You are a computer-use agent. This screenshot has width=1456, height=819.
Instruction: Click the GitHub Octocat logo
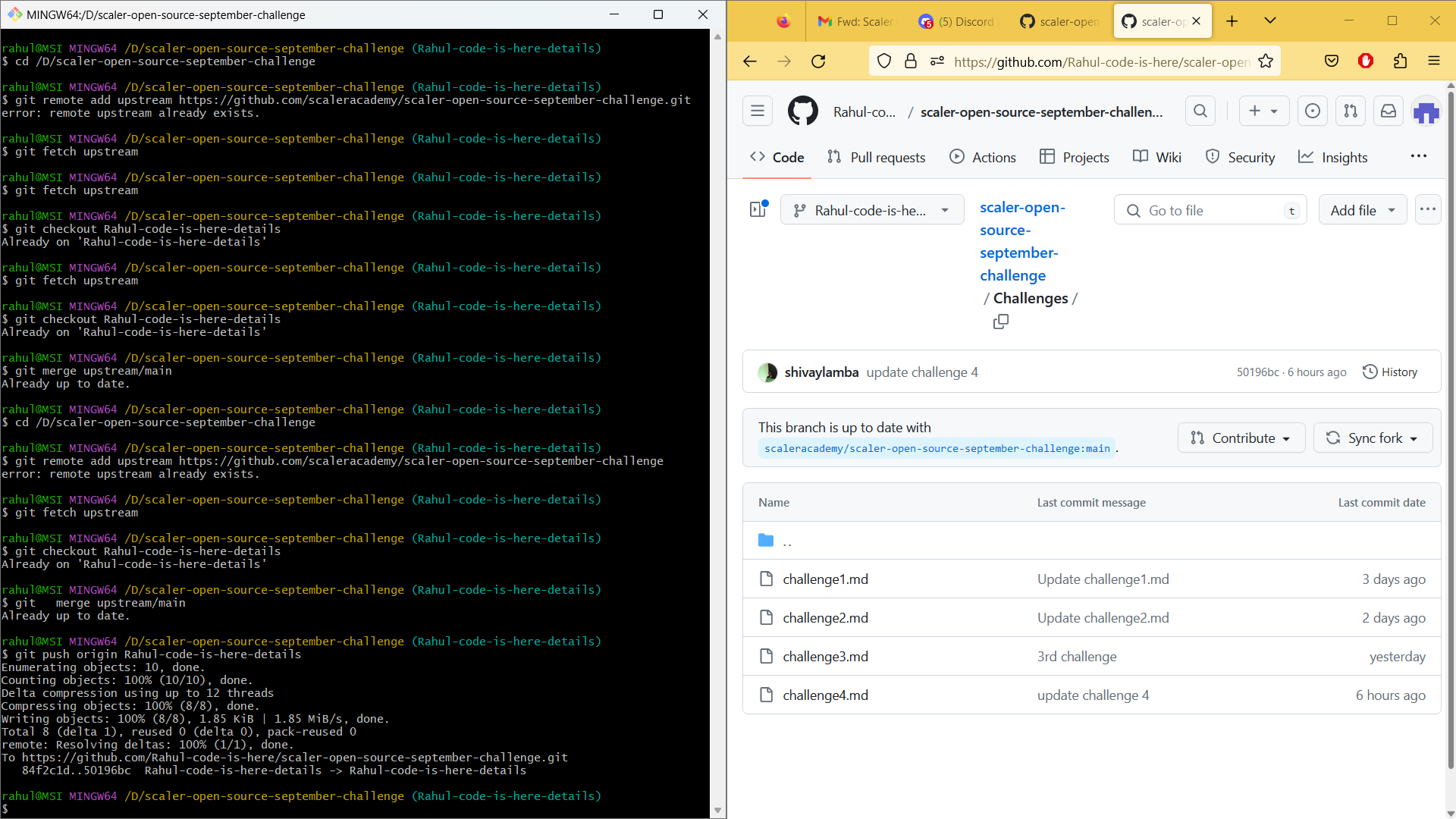pyautogui.click(x=803, y=111)
